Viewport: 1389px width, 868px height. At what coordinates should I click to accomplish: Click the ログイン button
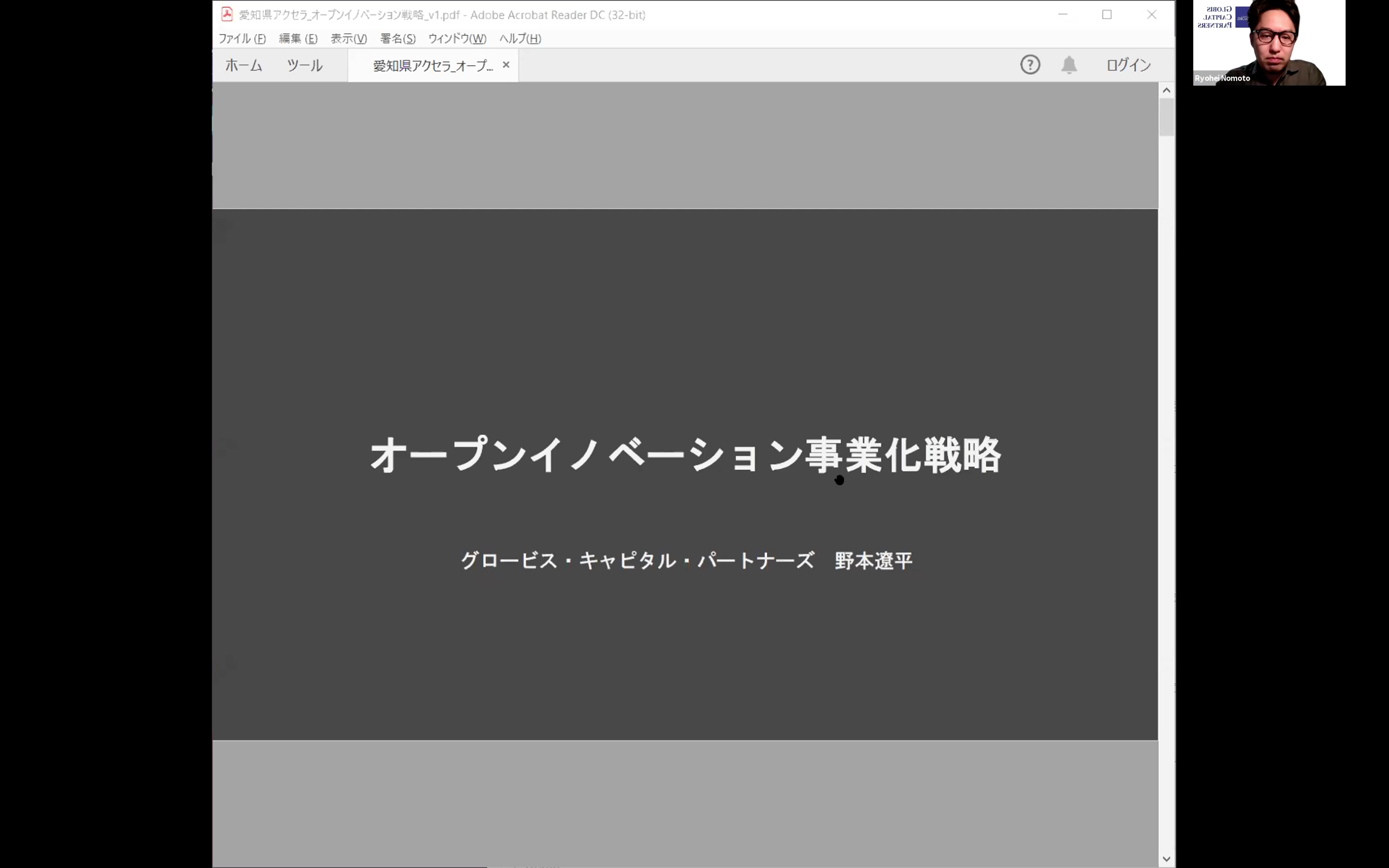(1129, 65)
